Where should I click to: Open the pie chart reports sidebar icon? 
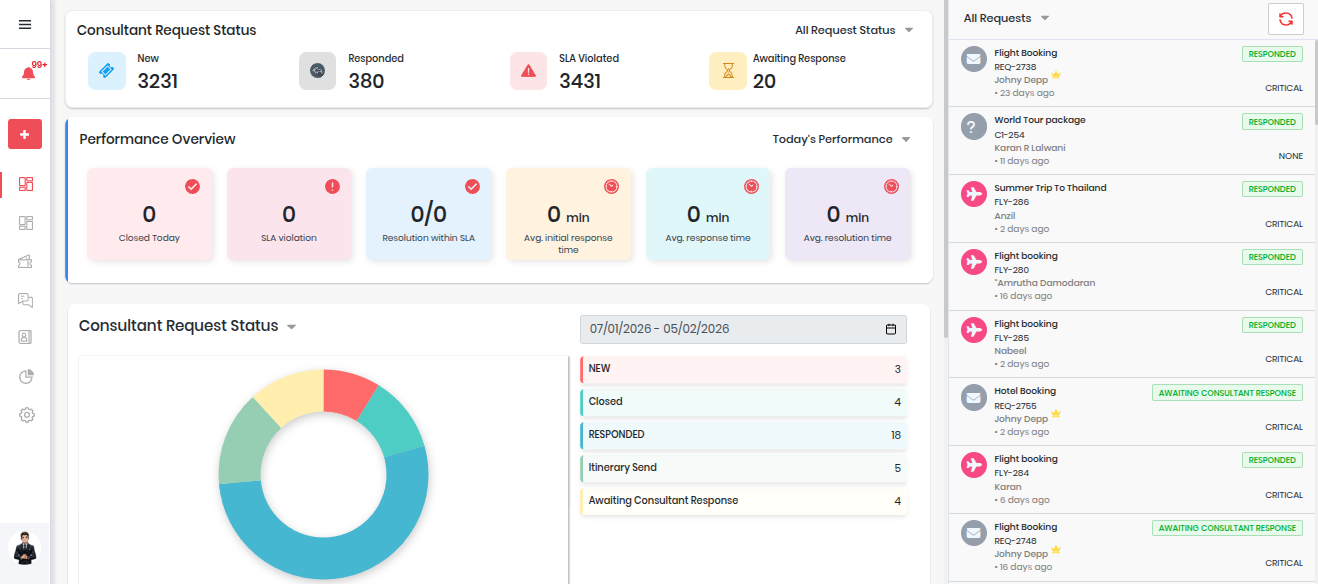pyautogui.click(x=26, y=377)
